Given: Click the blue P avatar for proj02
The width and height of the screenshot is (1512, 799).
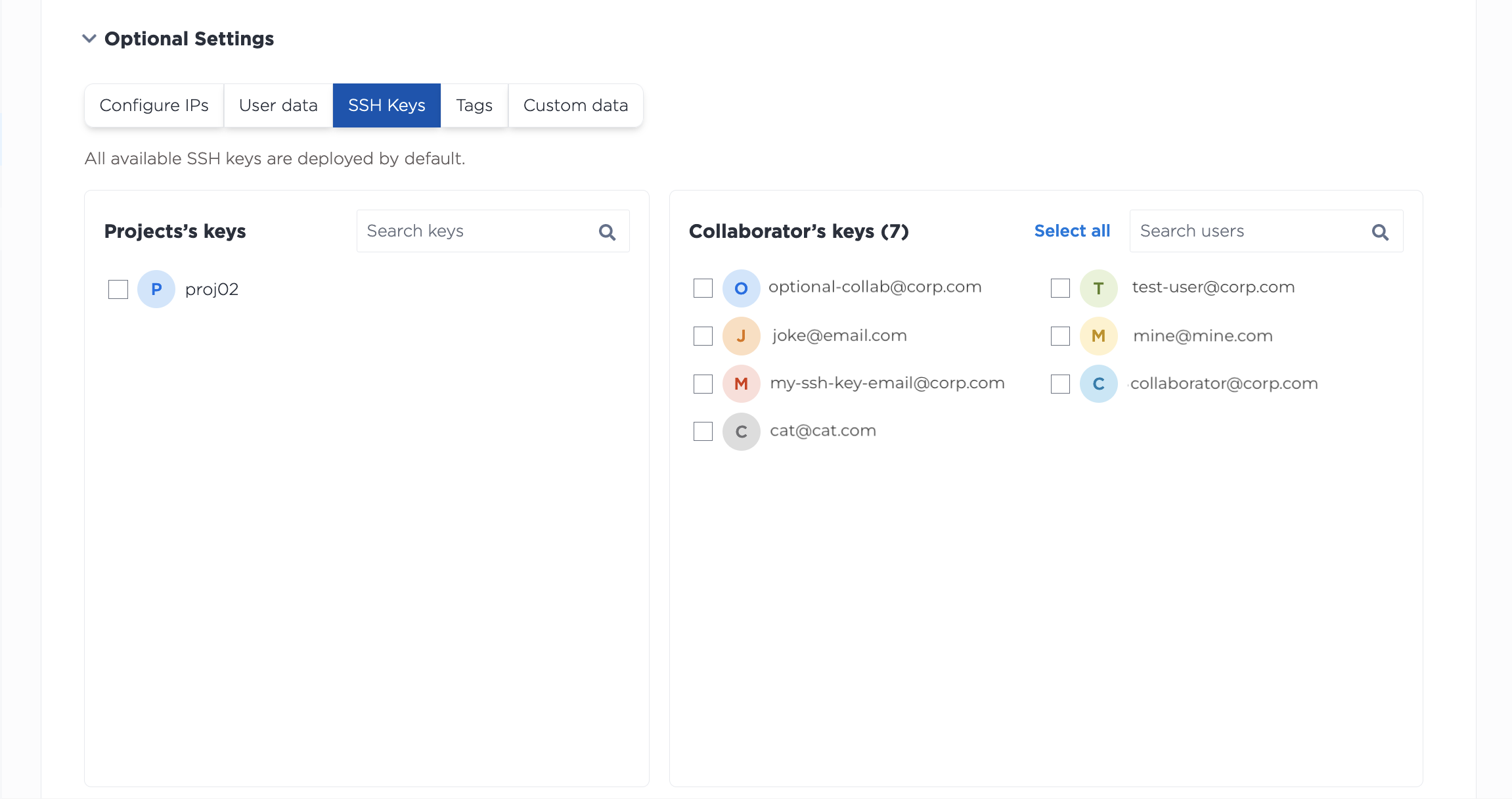Looking at the screenshot, I should [x=156, y=289].
